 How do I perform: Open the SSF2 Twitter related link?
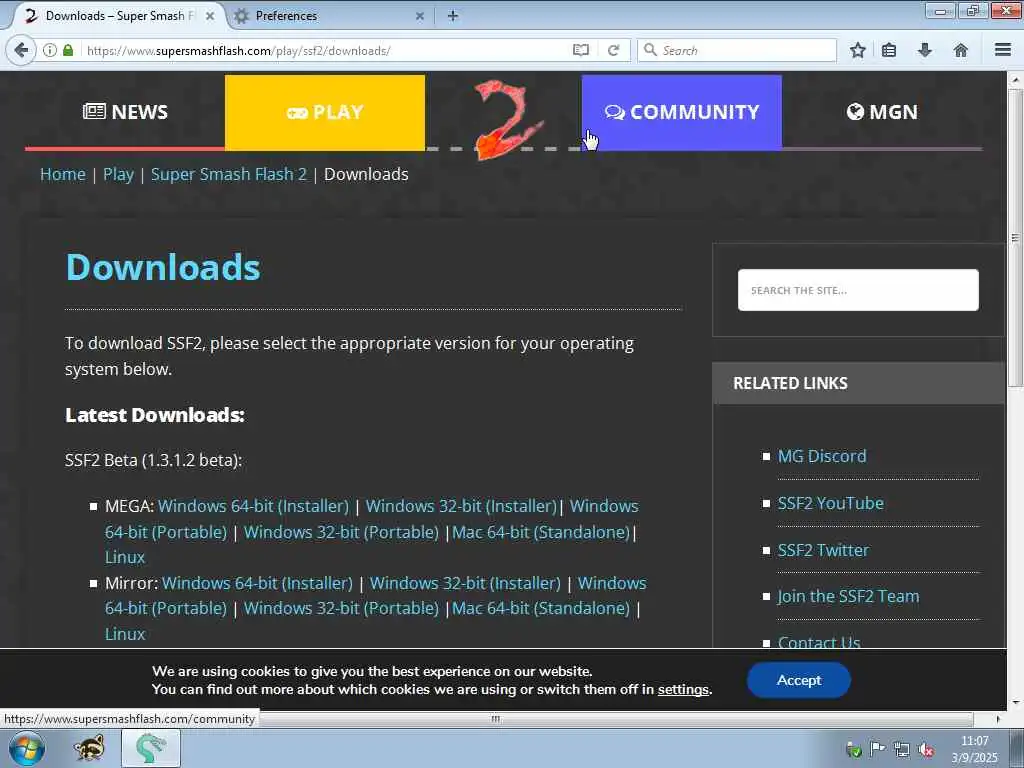(823, 550)
